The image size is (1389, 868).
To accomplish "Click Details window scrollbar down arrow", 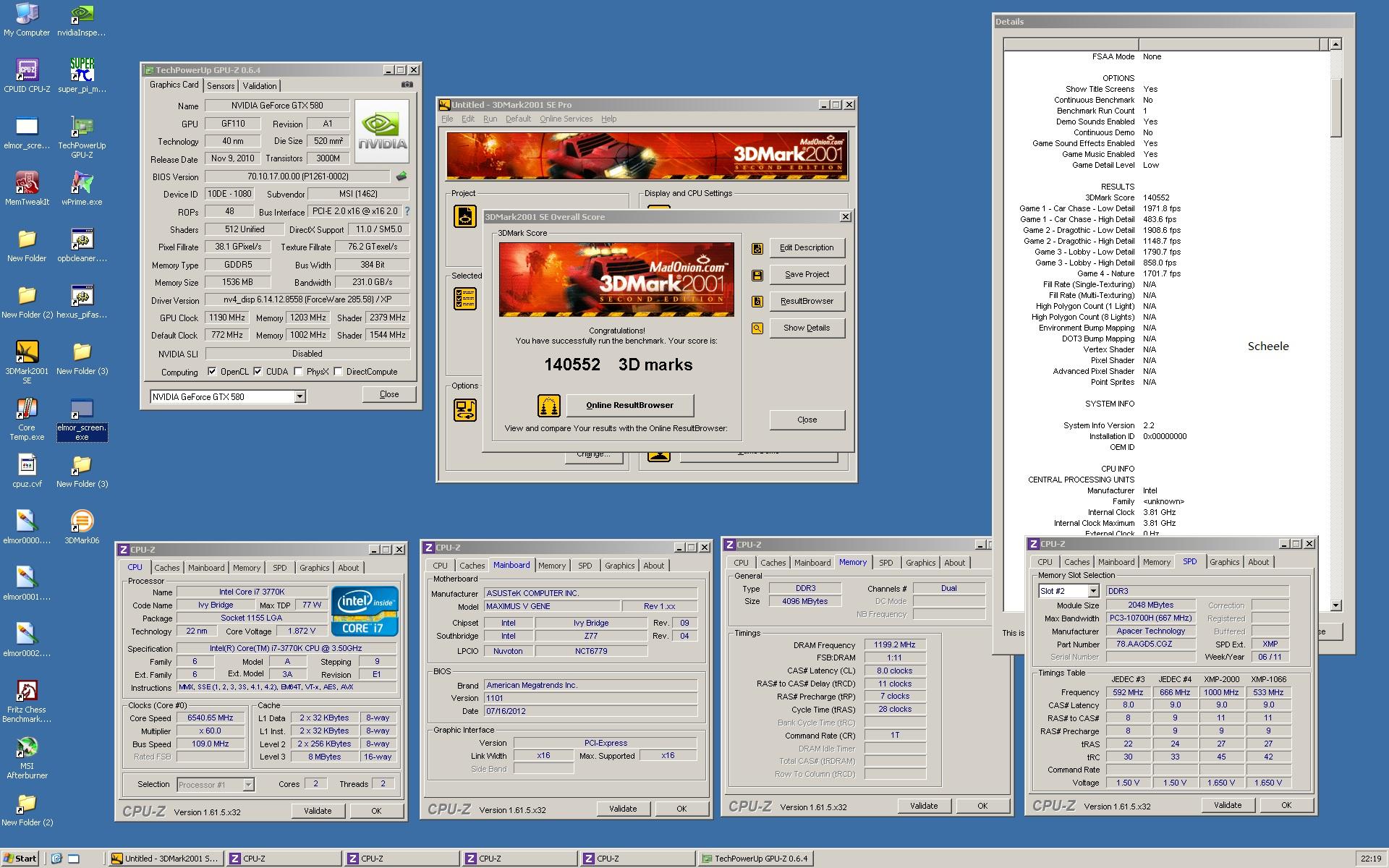I will (x=1335, y=605).
